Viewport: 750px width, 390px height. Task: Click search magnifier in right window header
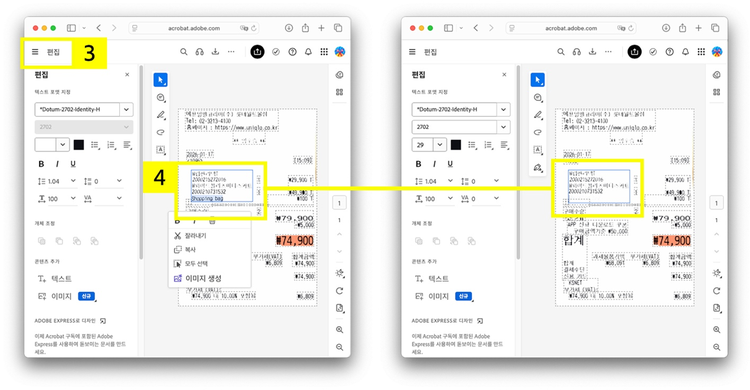[561, 52]
